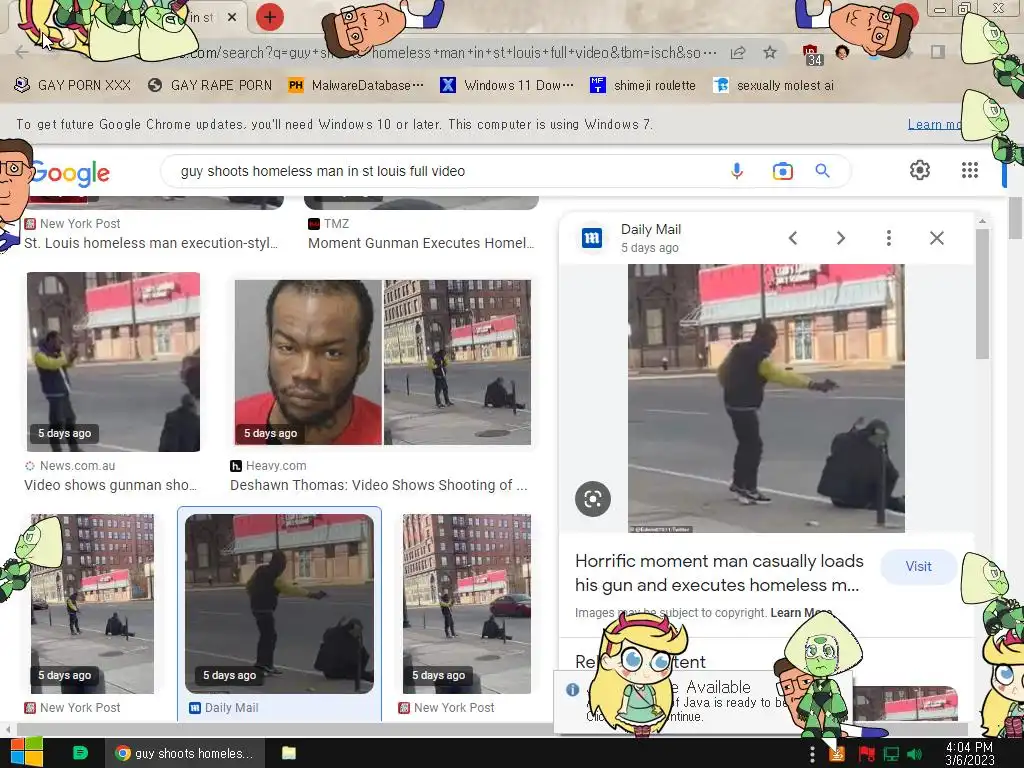Viewport: 1024px width, 768px height.
Task: Open the preview headline 'Horrific moment man casually...'
Action: tap(719, 573)
